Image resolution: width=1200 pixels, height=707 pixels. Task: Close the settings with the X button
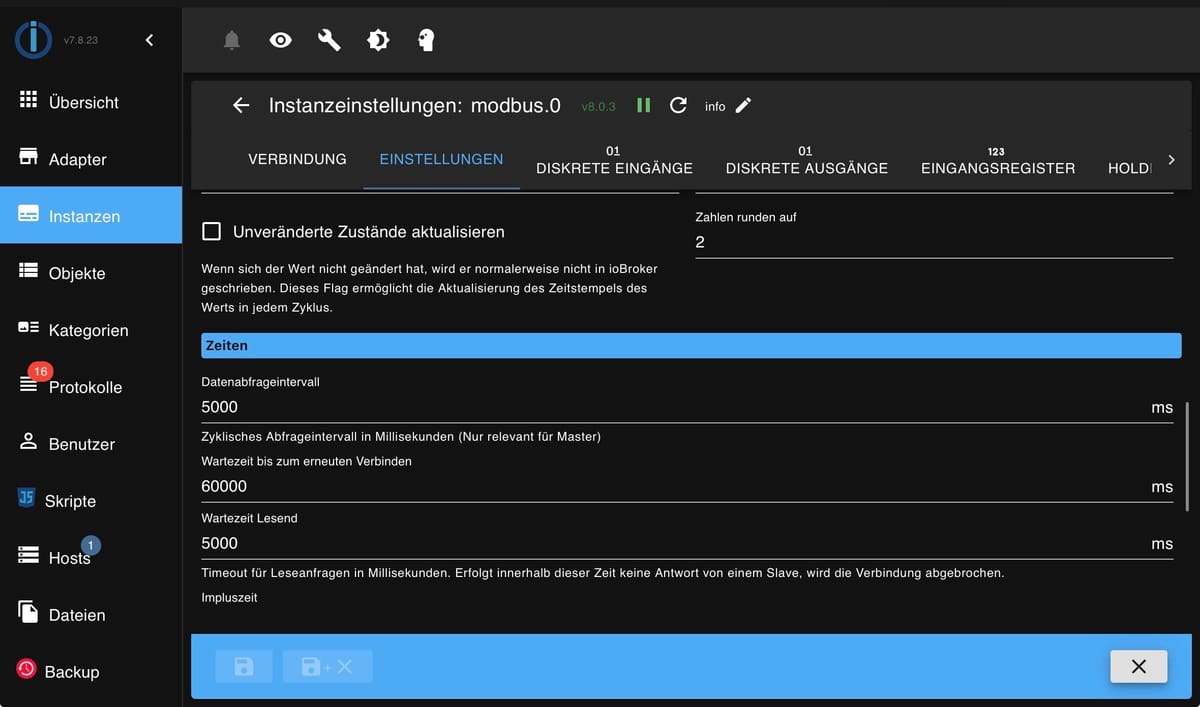pos(1138,666)
